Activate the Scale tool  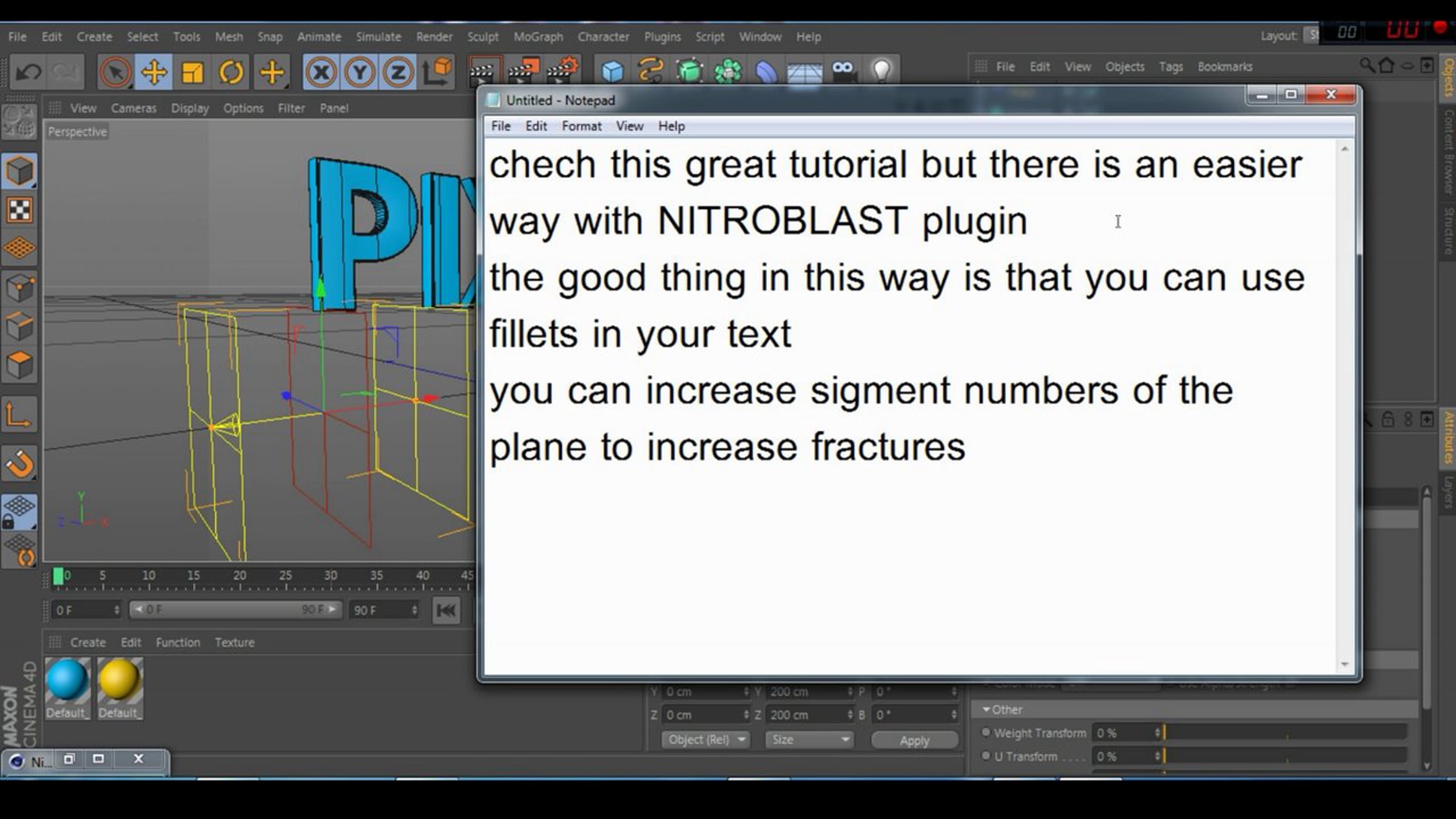(192, 73)
